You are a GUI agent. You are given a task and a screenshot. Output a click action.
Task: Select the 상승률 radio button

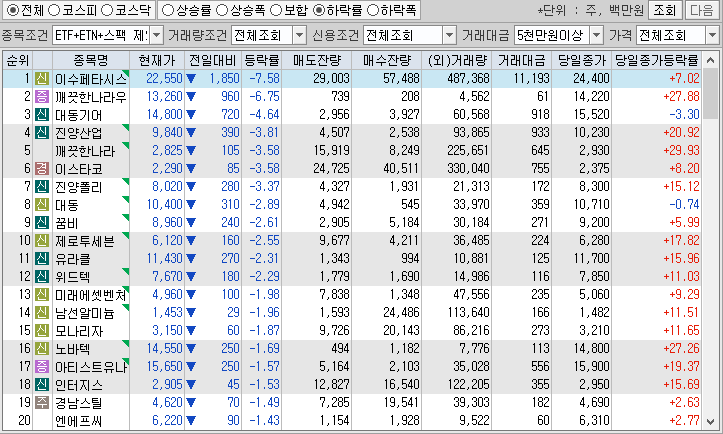coord(168,10)
